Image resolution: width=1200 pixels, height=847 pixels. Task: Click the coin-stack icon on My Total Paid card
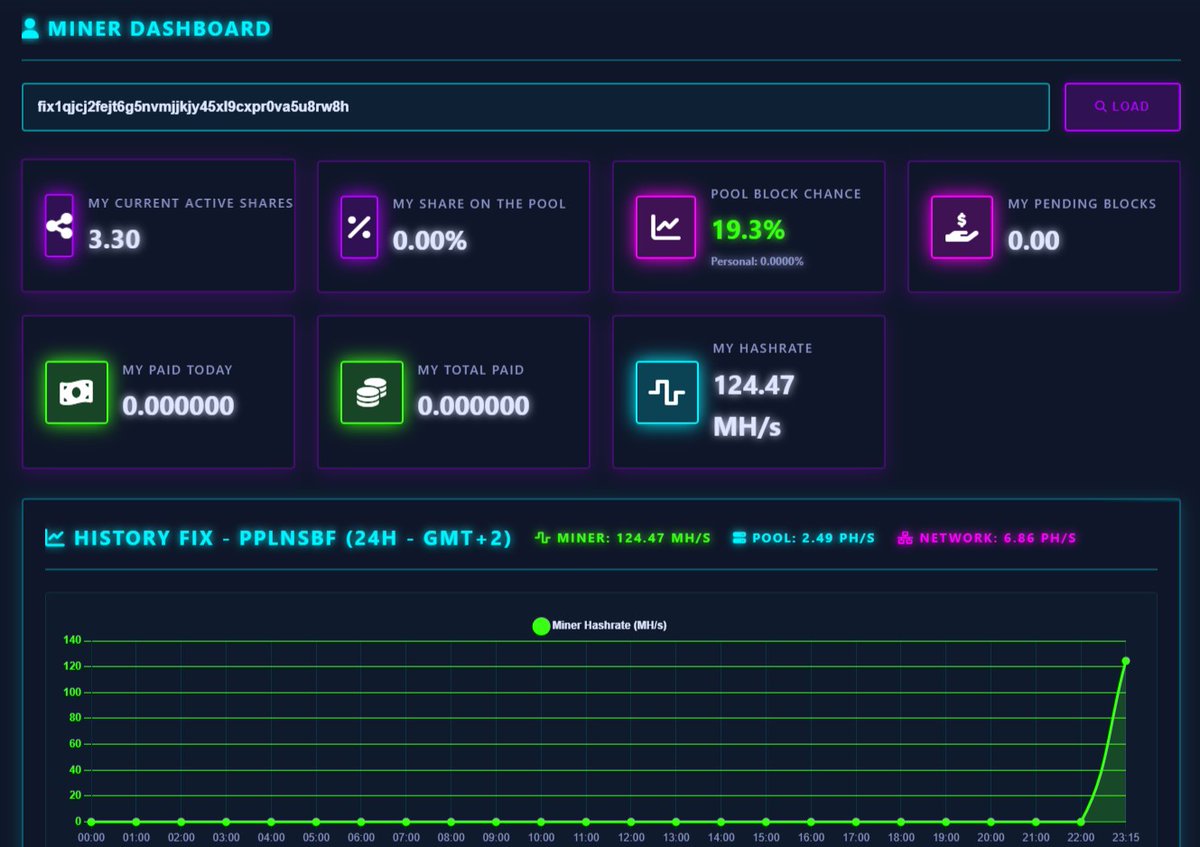pyautogui.click(x=371, y=392)
